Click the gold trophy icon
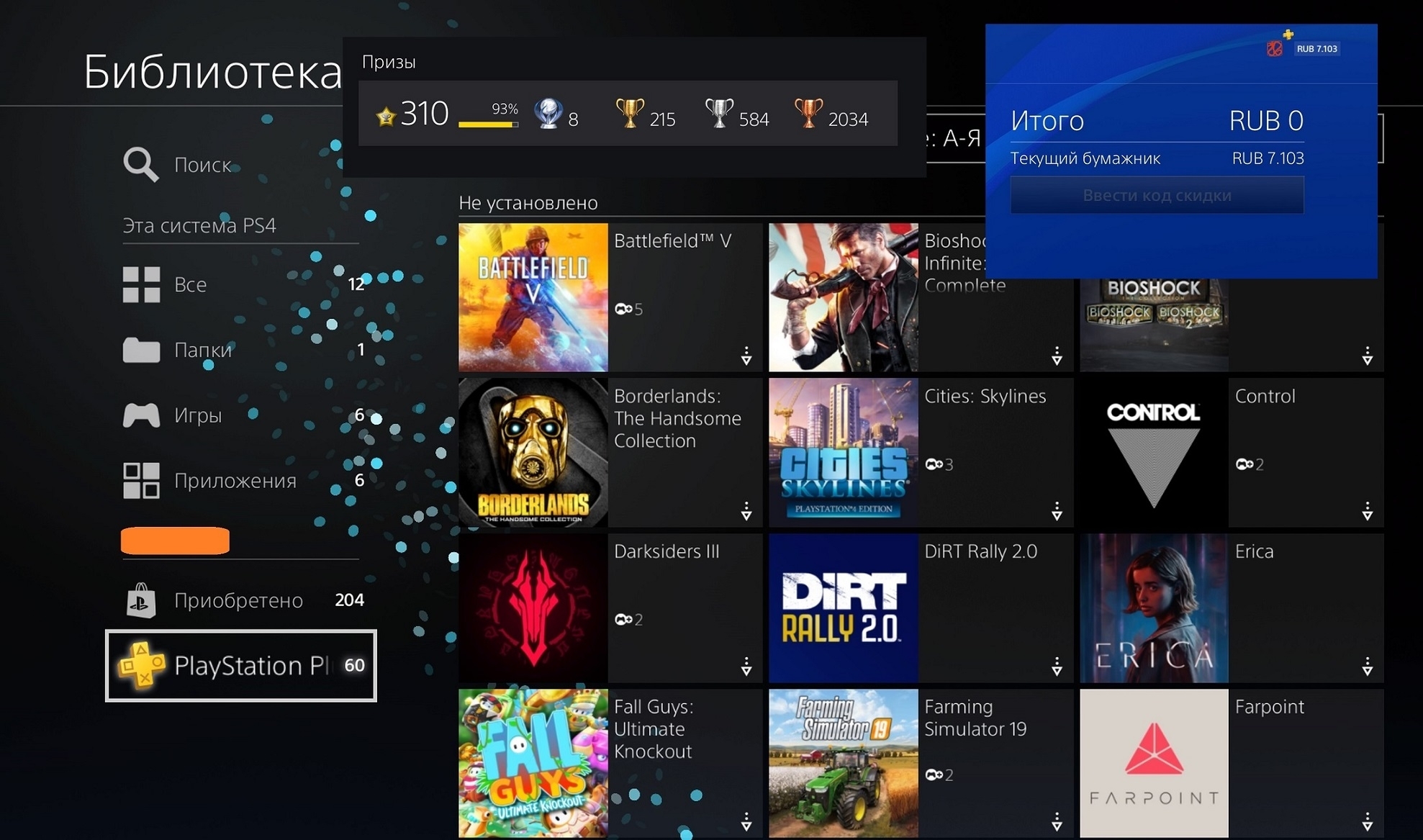 tap(630, 114)
